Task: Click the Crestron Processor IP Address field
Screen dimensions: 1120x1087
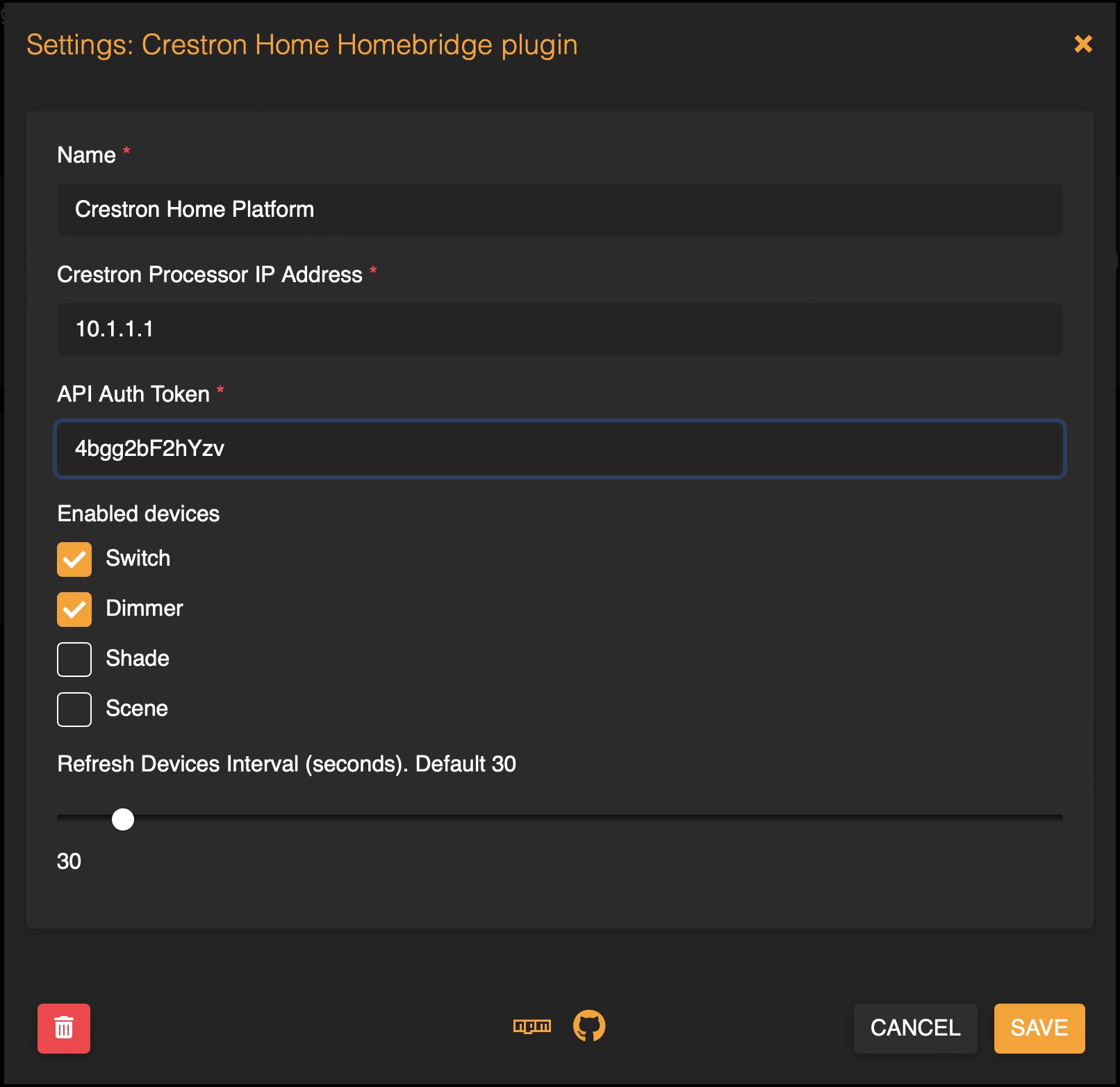Action: (560, 329)
